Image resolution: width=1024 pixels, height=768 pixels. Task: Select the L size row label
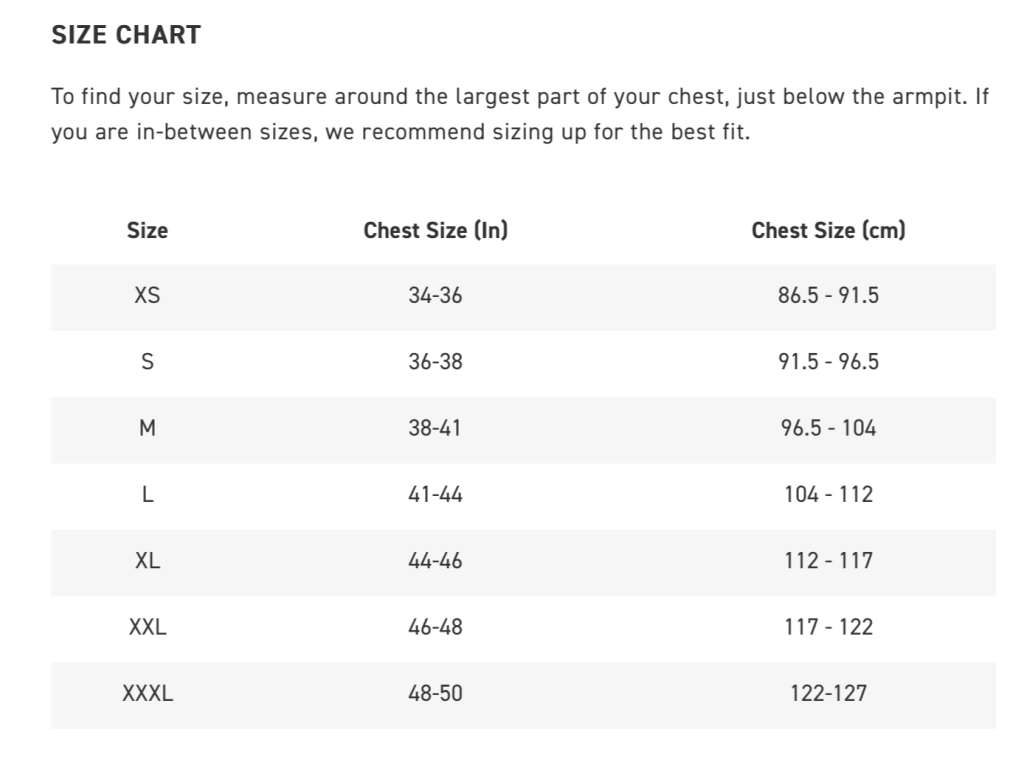click(147, 494)
